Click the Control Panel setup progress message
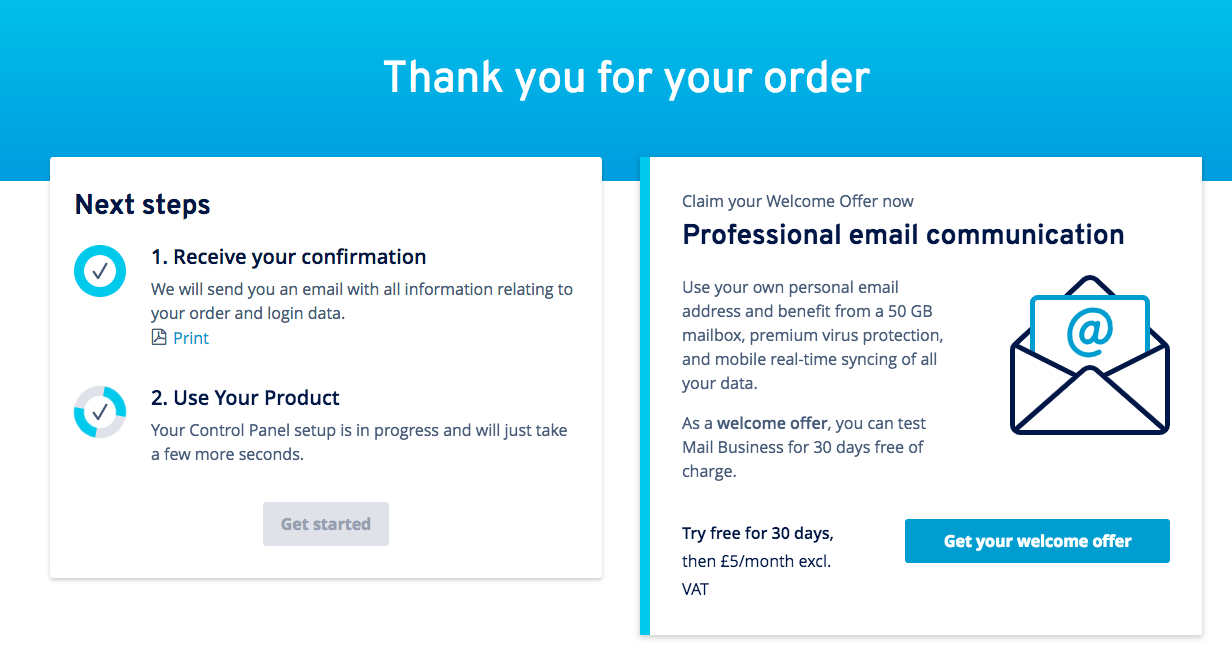The height and width of the screenshot is (654, 1232). click(x=359, y=442)
